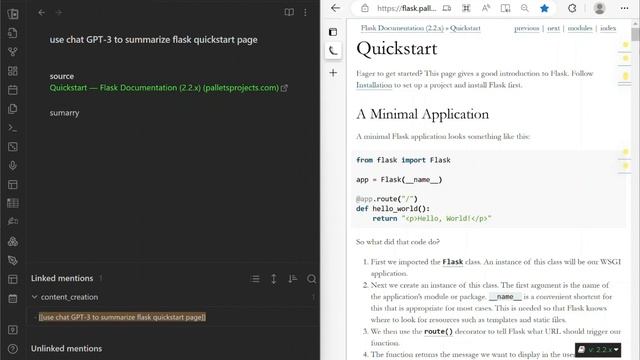The width and height of the screenshot is (640, 360).
Task: Click the calendar icon above the vault icon
Action: 13,298
